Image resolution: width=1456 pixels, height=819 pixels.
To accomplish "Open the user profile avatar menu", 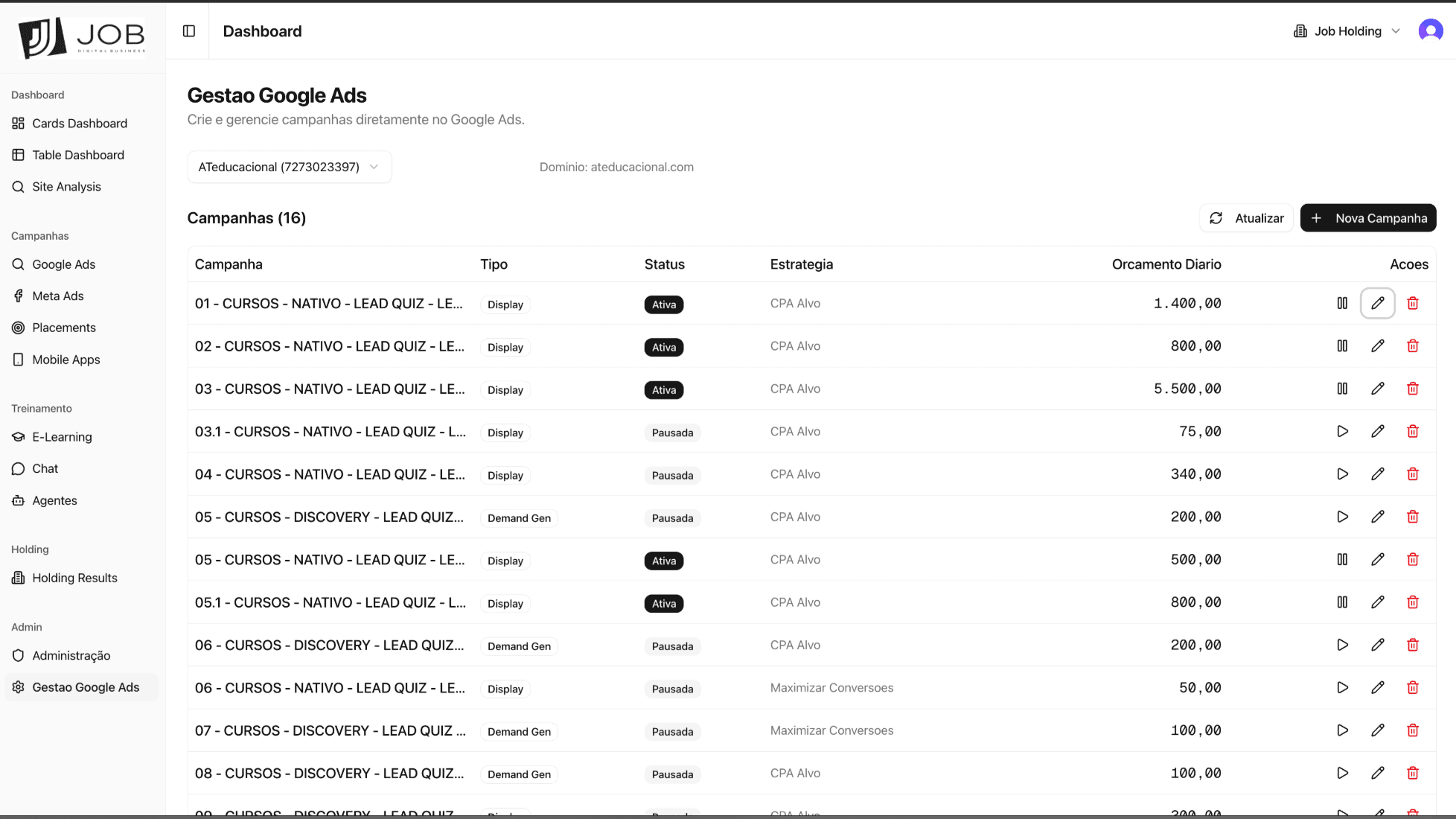I will click(x=1431, y=31).
